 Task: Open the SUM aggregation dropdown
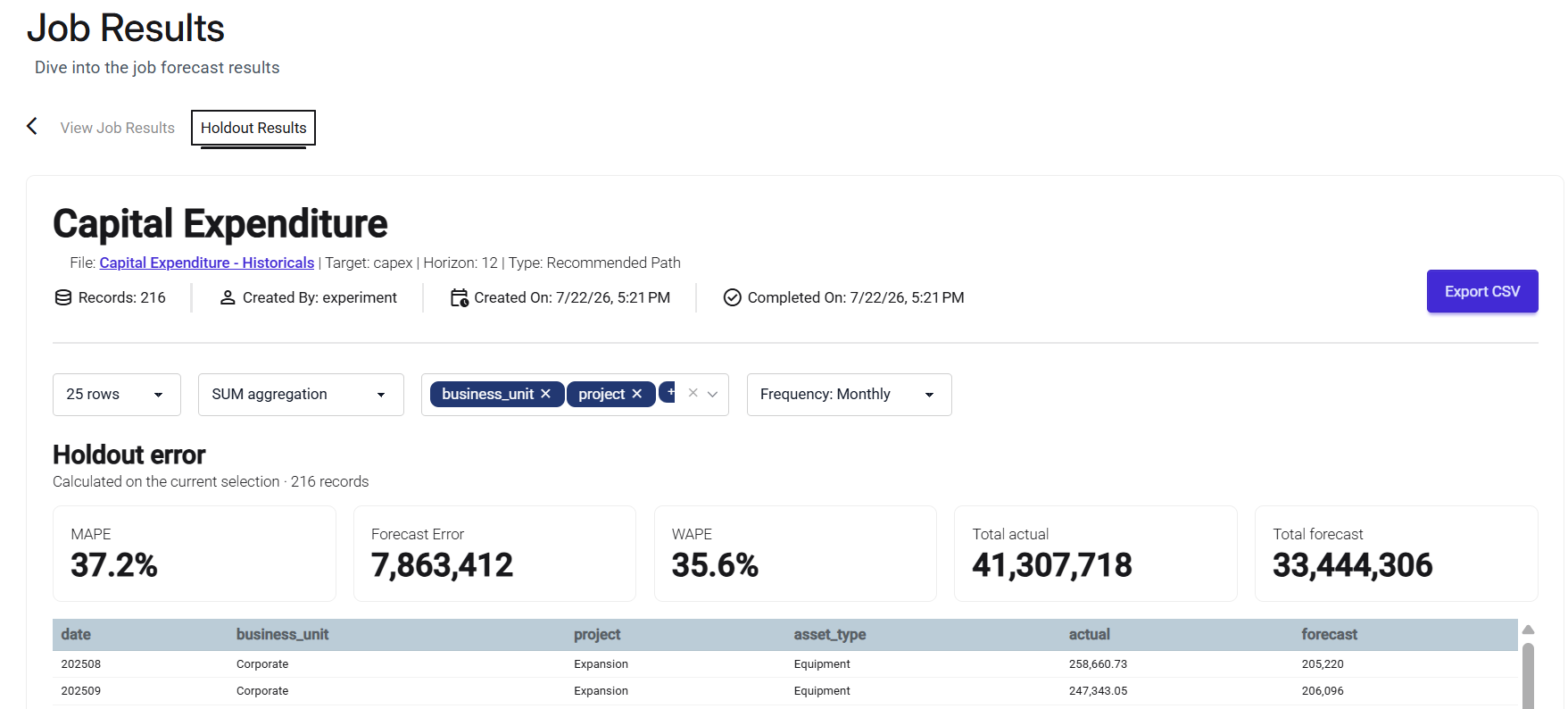[301, 395]
